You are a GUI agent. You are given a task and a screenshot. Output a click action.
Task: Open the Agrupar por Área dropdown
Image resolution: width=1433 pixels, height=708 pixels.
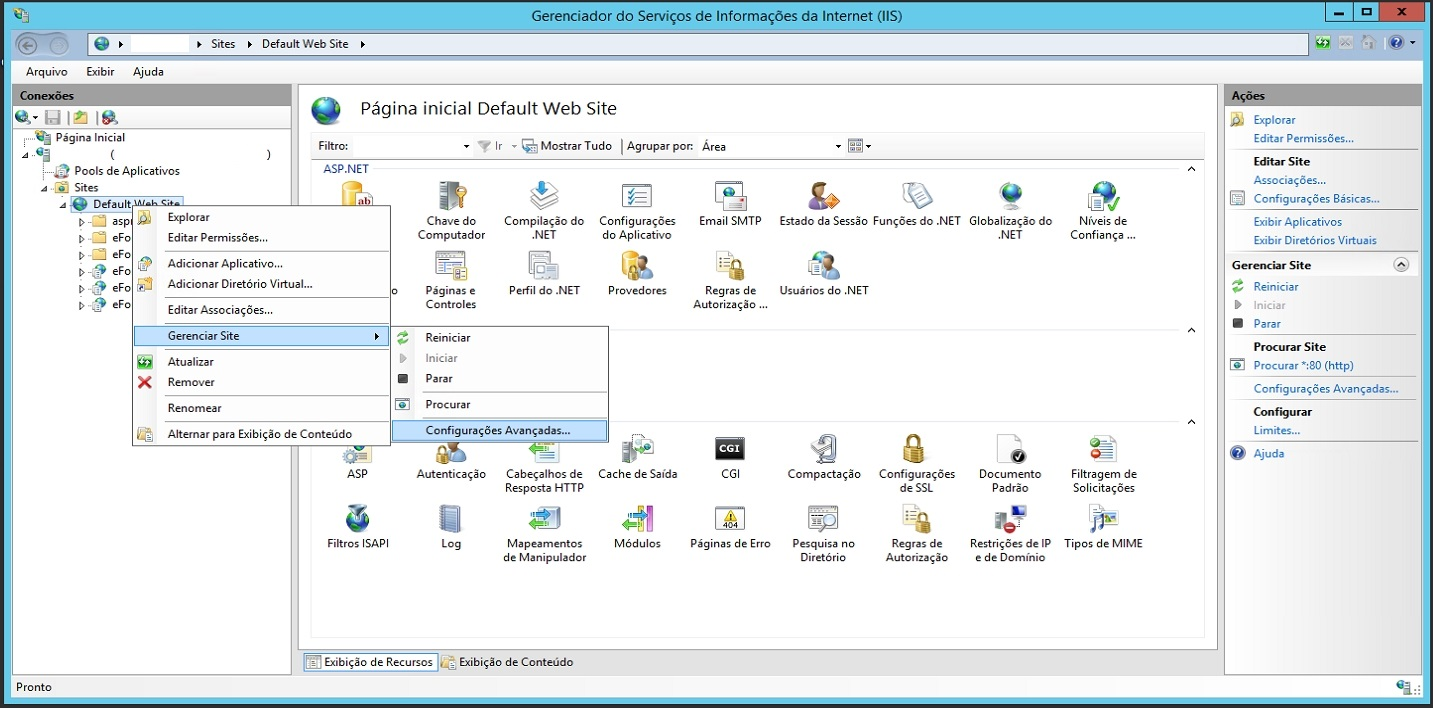coord(771,146)
